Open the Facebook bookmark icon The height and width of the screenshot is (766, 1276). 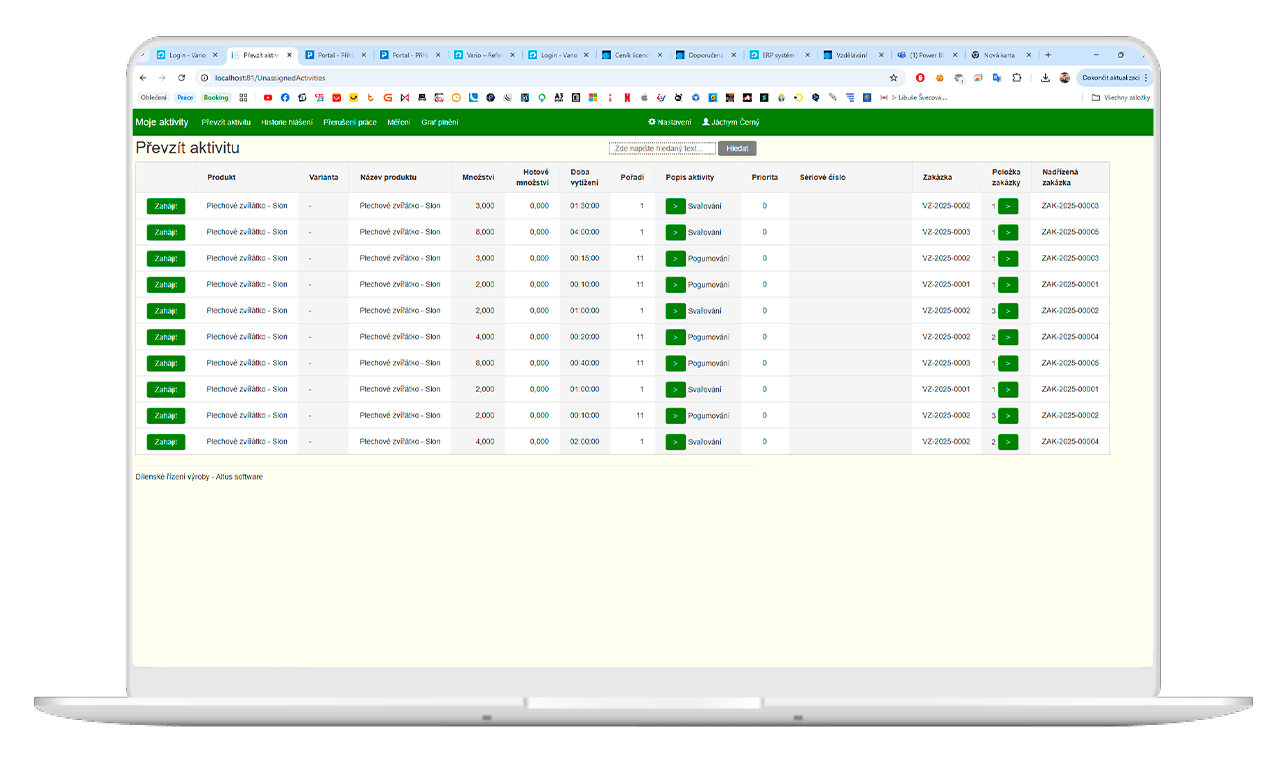click(x=285, y=98)
